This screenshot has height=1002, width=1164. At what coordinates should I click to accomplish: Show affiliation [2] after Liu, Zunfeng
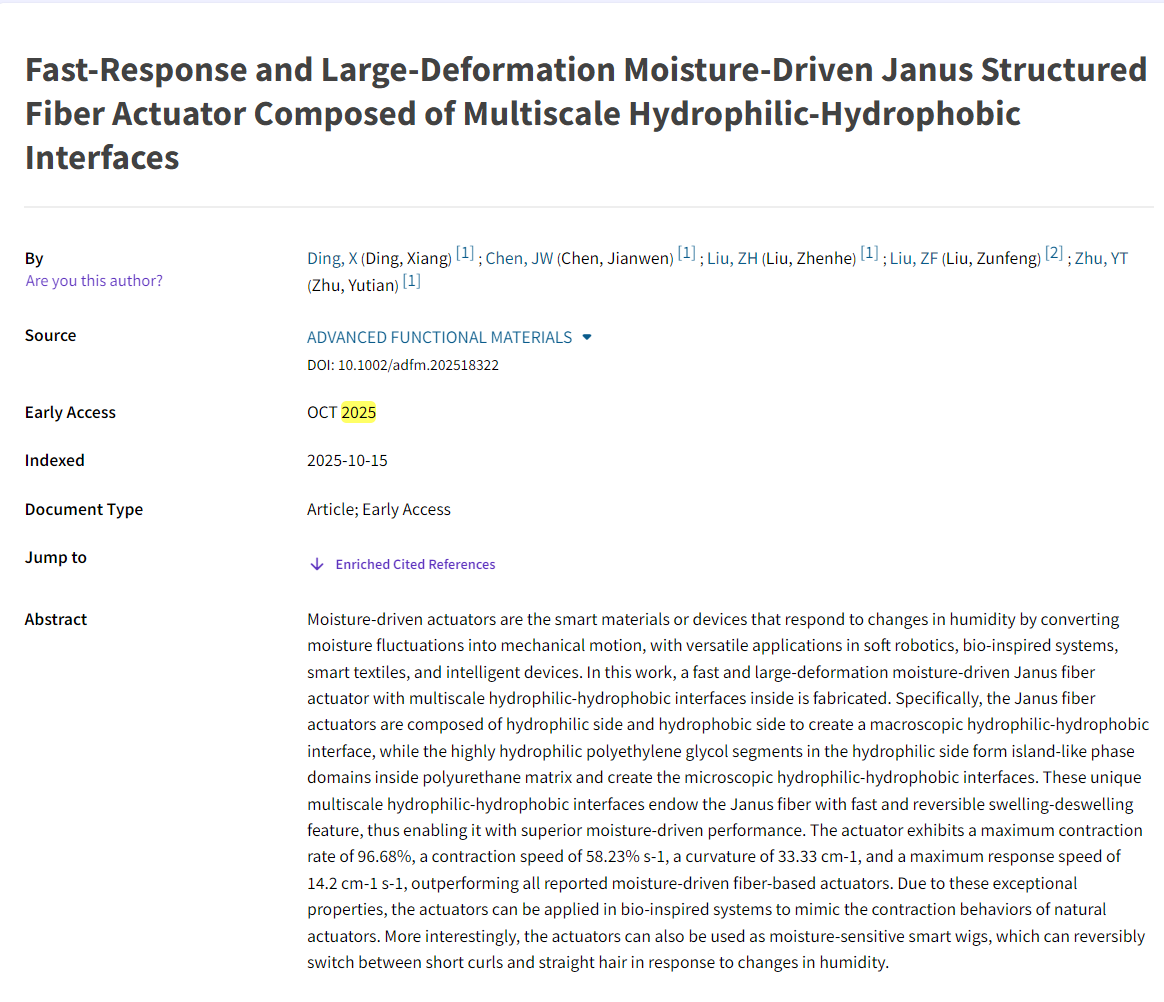coord(1054,254)
